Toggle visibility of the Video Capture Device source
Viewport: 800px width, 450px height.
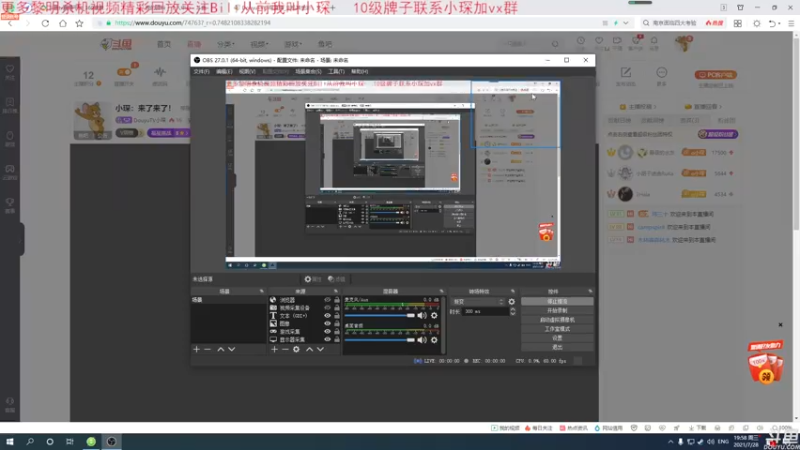[328, 308]
